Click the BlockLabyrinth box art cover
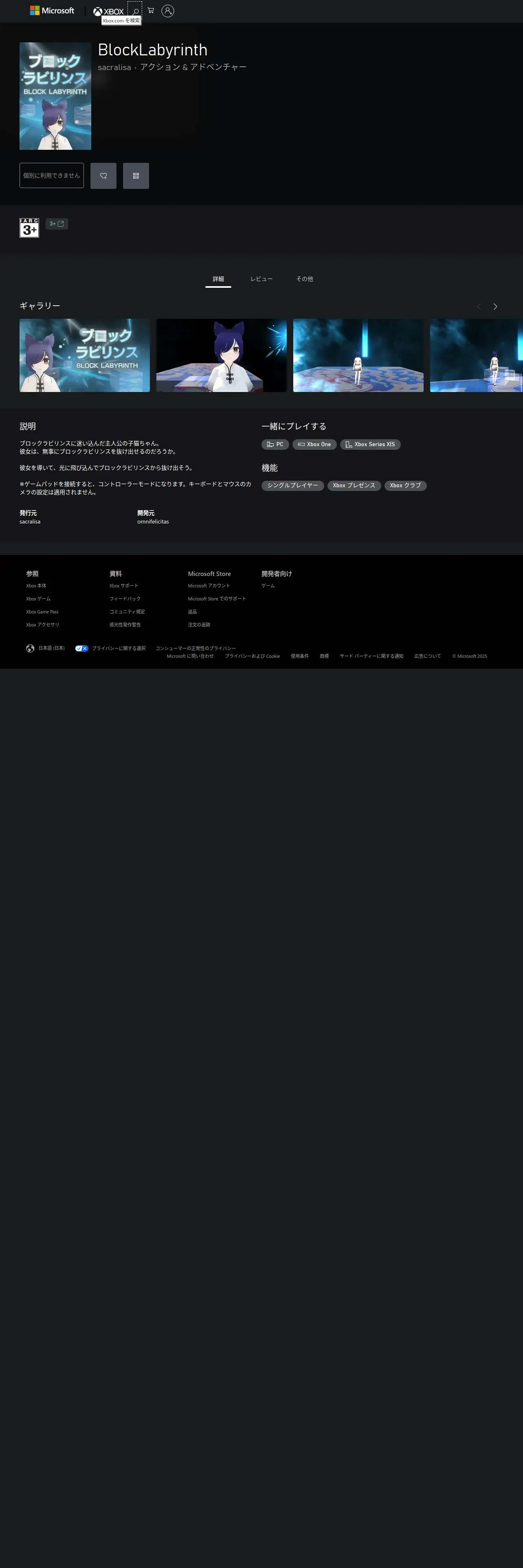This screenshot has width=523, height=1568. pyautogui.click(x=55, y=96)
